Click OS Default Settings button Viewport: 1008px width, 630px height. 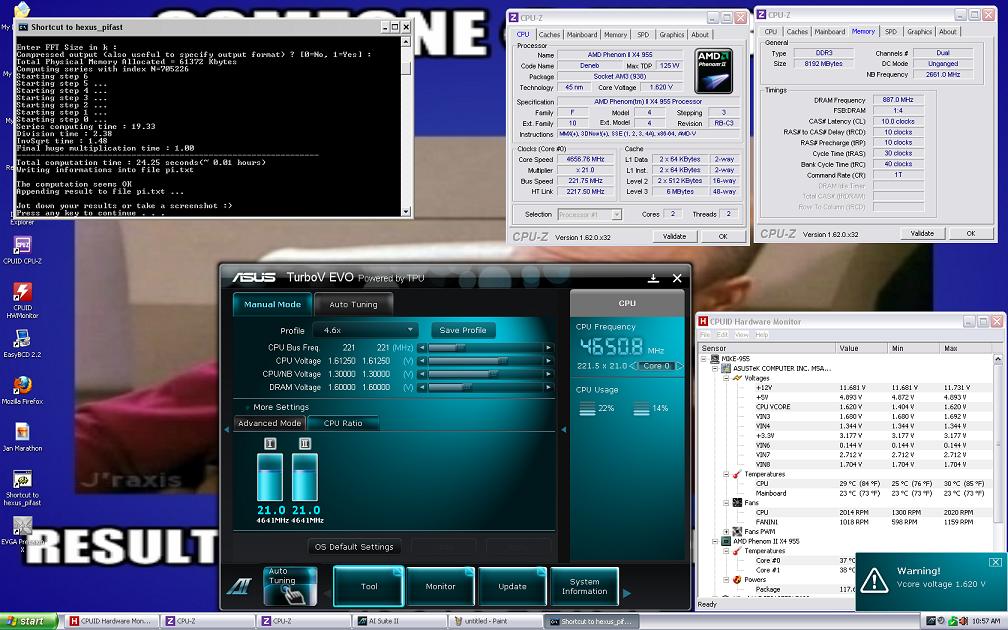tap(354, 547)
